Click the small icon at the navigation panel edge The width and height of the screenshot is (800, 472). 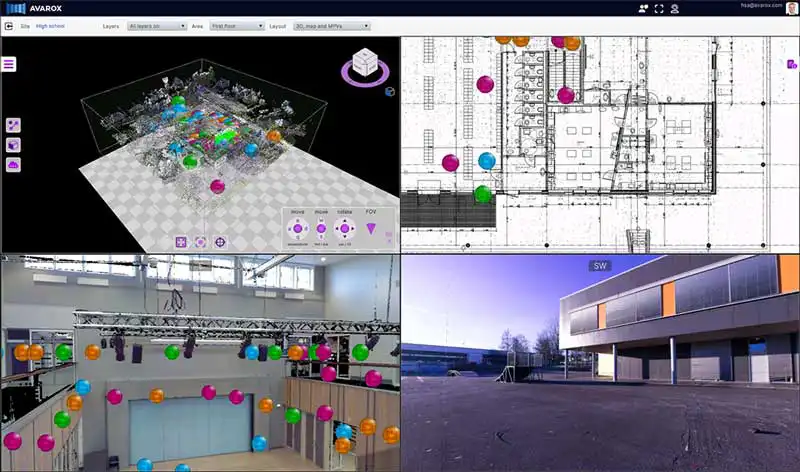click(x=389, y=236)
